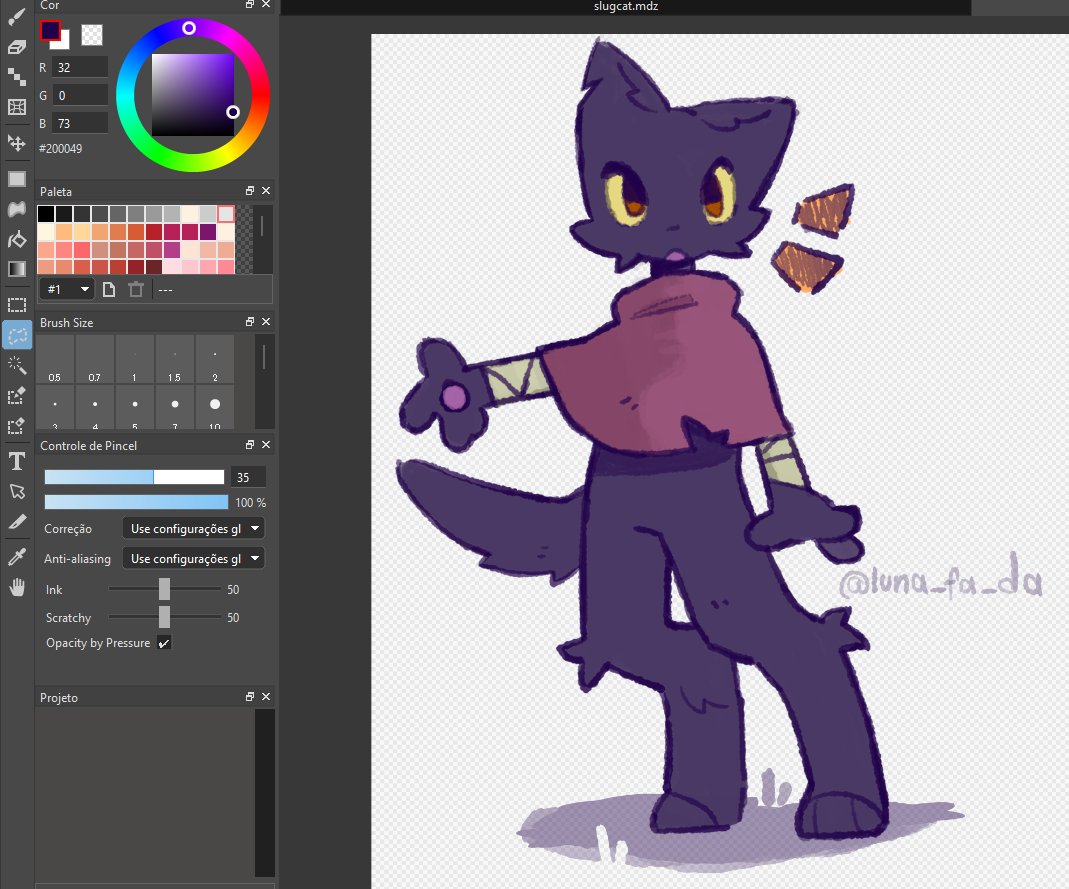Select the lasso selection tool

[16, 335]
